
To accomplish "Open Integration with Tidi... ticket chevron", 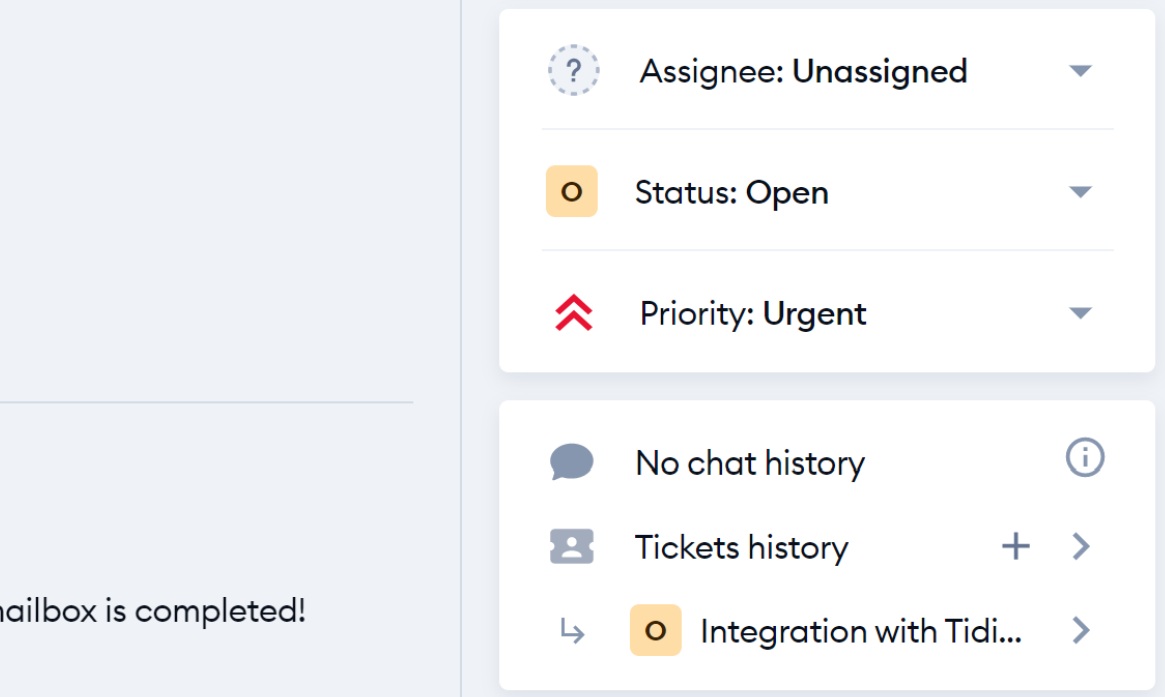I will pyautogui.click(x=1081, y=631).
